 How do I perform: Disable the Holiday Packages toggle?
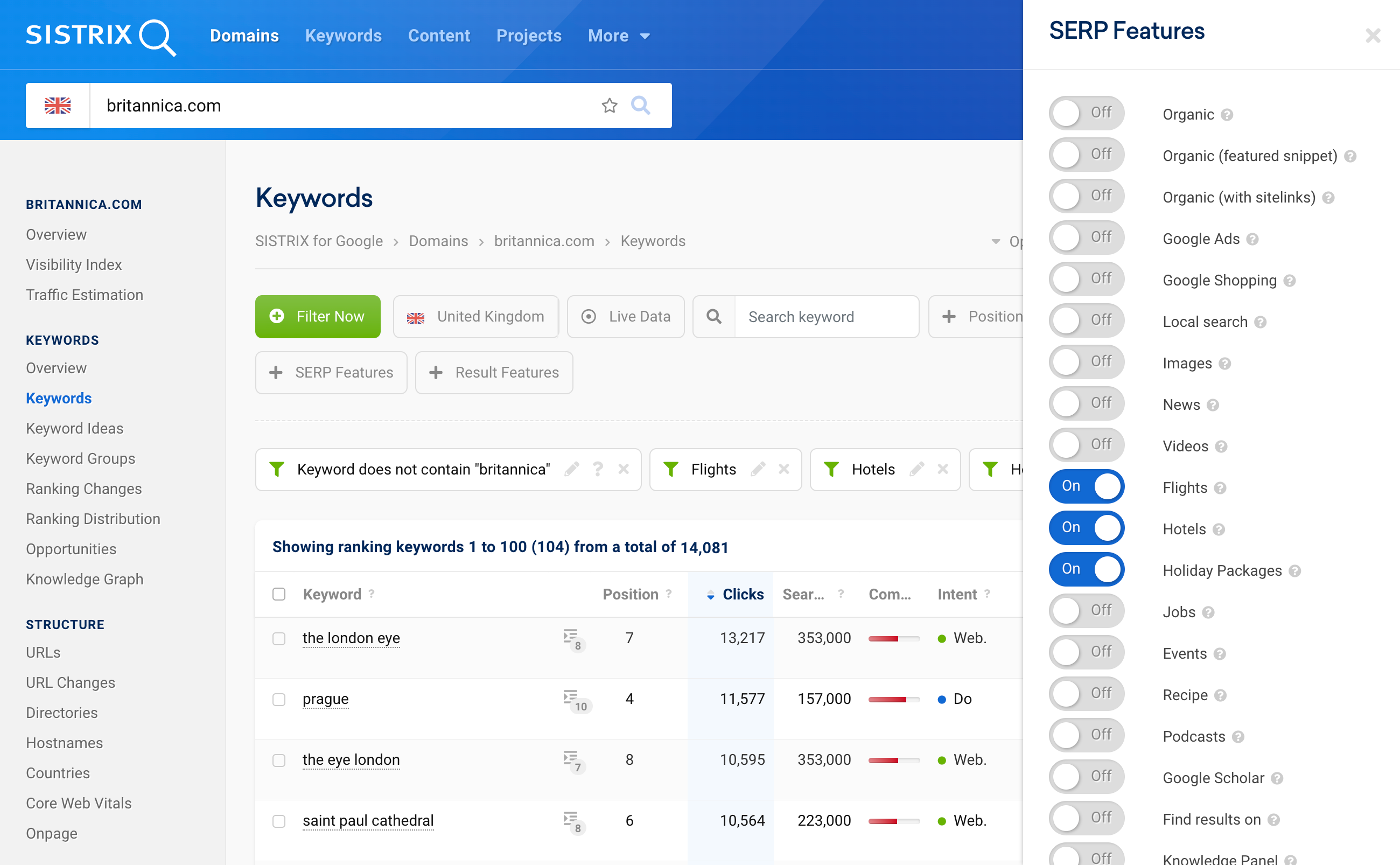click(1086, 569)
